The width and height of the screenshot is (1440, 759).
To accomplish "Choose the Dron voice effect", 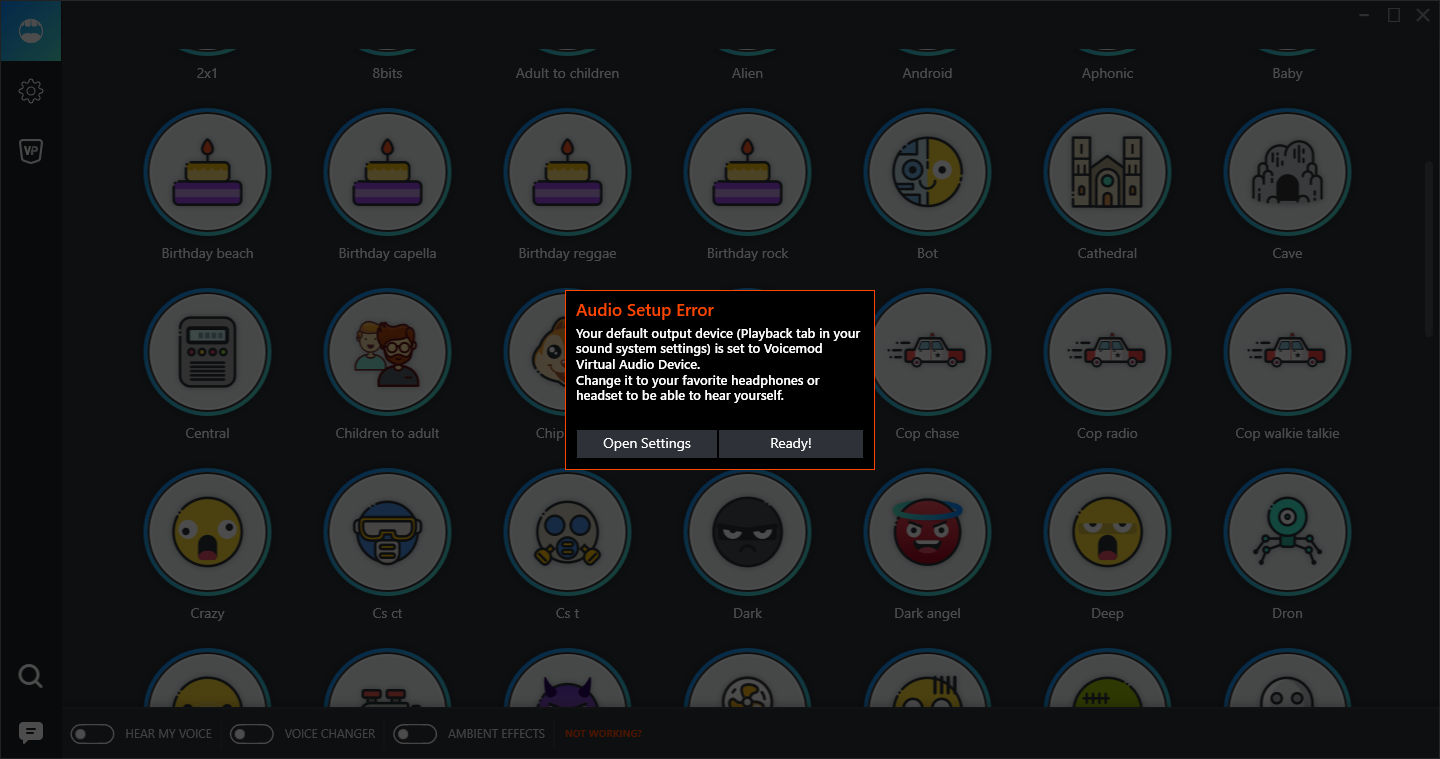I will pyautogui.click(x=1287, y=532).
